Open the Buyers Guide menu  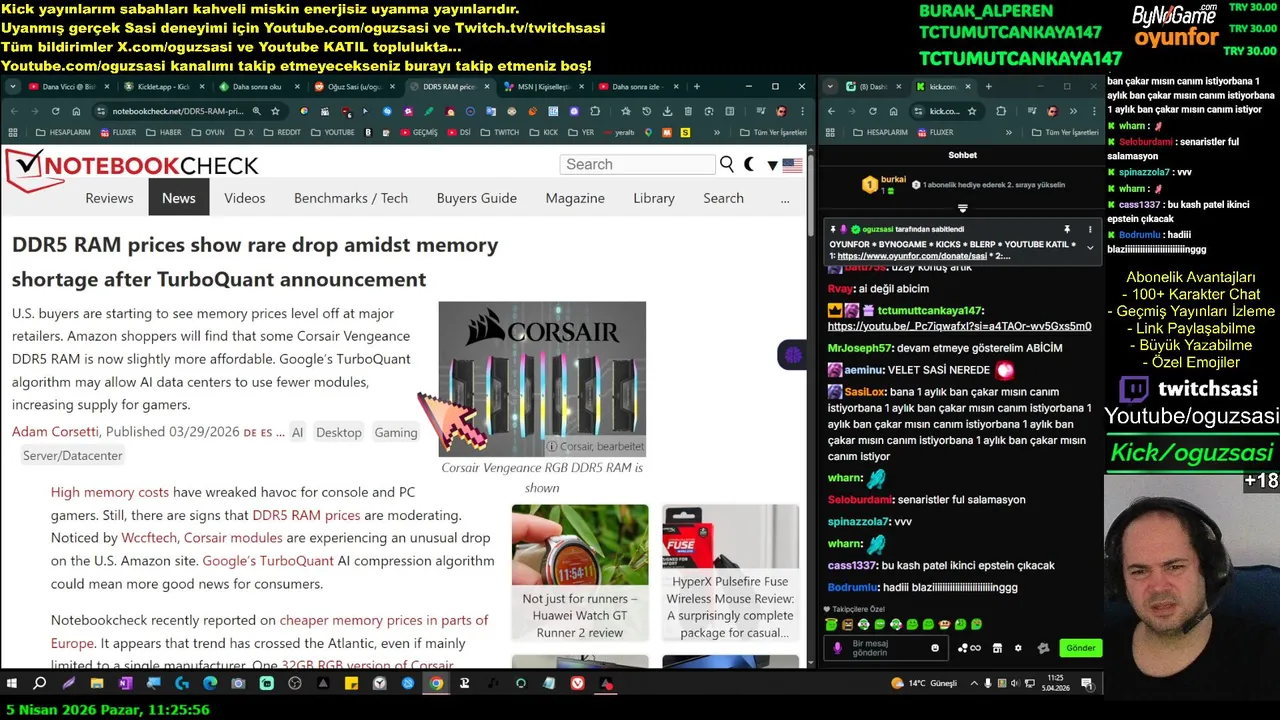(x=477, y=198)
